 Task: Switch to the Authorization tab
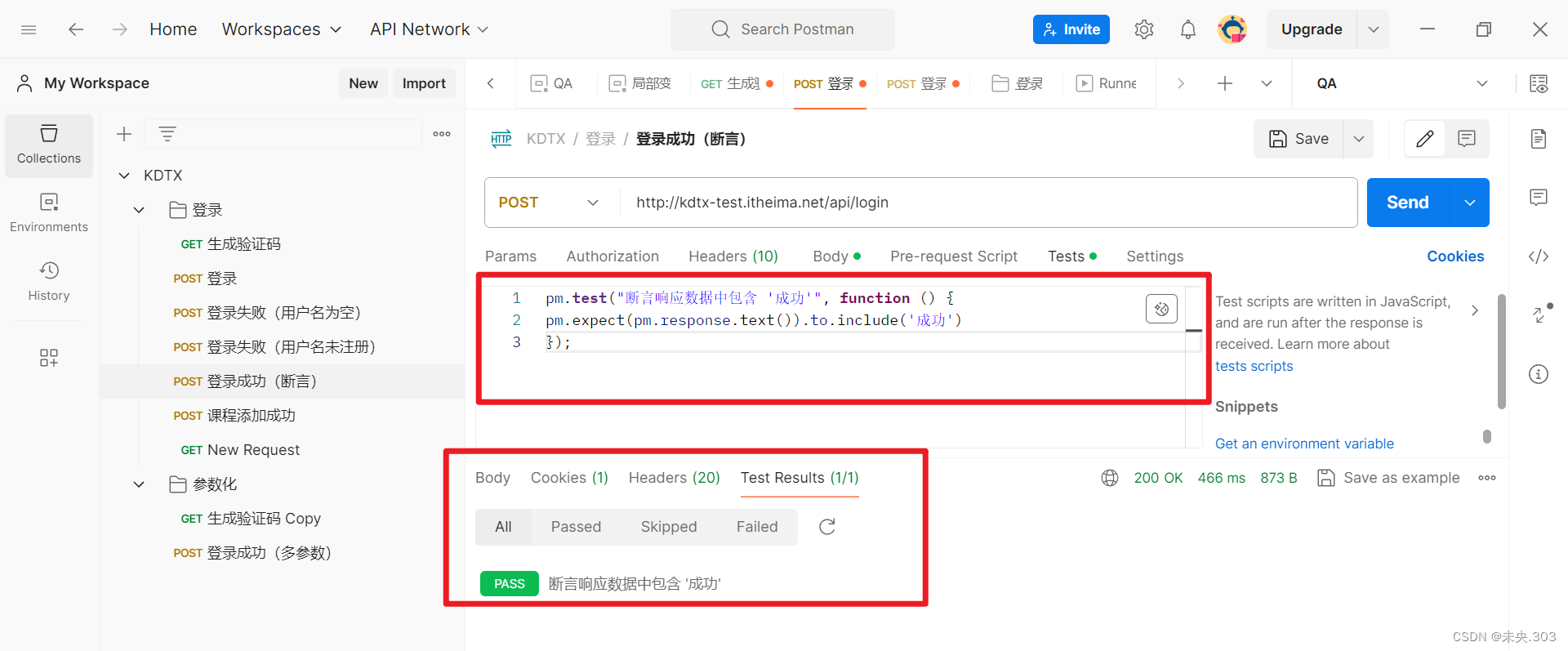click(612, 256)
